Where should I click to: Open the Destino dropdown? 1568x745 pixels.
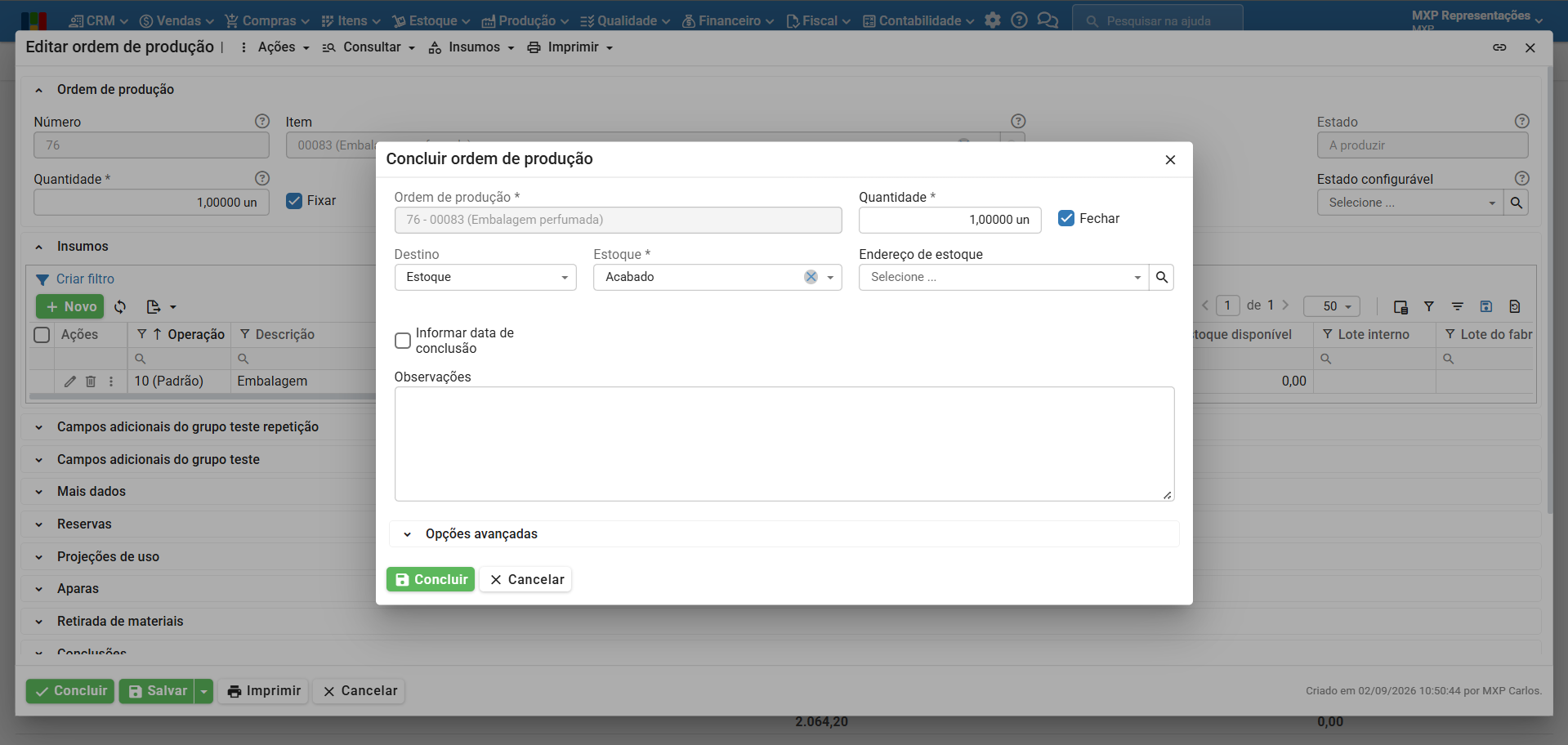coord(485,277)
